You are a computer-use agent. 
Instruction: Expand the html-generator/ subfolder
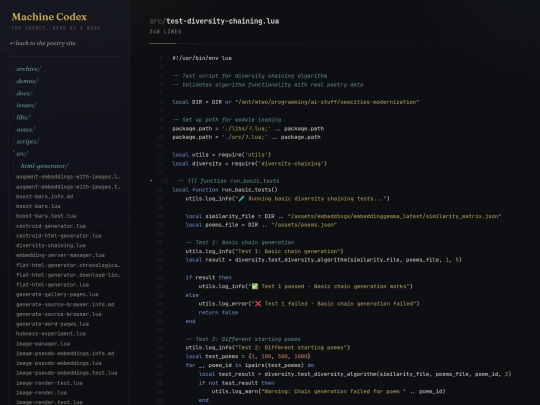pyautogui.click(x=44, y=166)
